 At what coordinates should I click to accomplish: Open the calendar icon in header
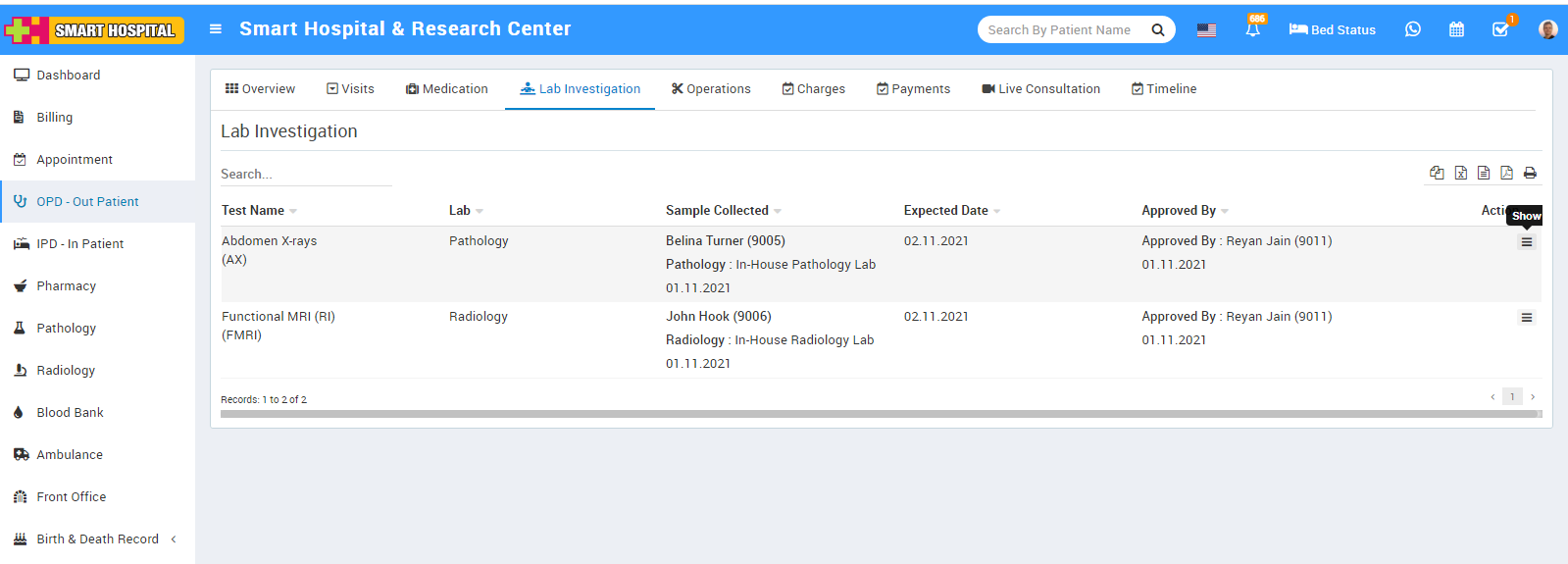tap(1456, 29)
